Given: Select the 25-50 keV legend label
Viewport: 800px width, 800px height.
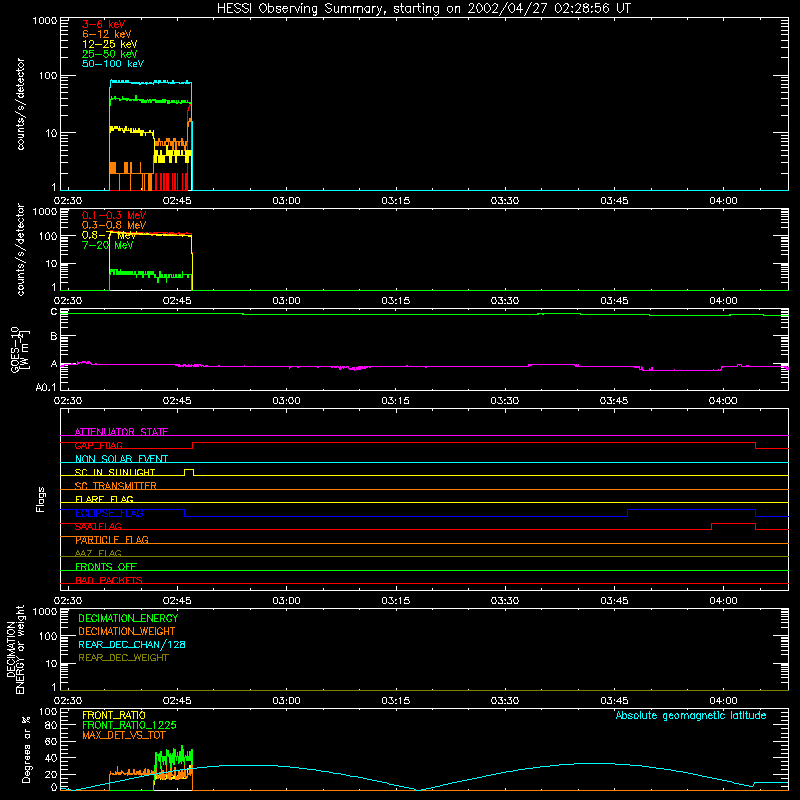Looking at the screenshot, I should (109, 54).
